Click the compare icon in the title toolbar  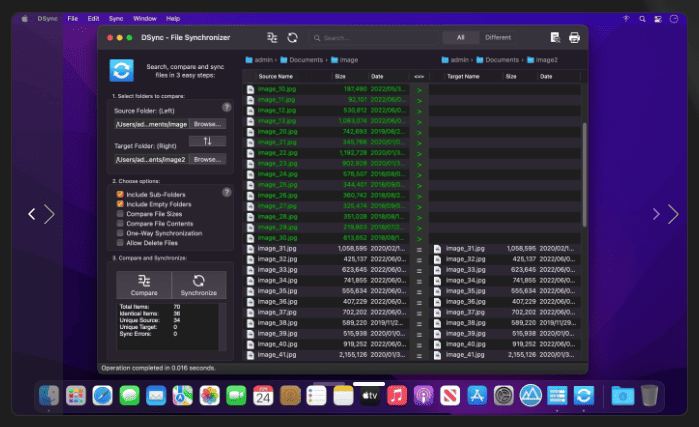(x=272, y=38)
